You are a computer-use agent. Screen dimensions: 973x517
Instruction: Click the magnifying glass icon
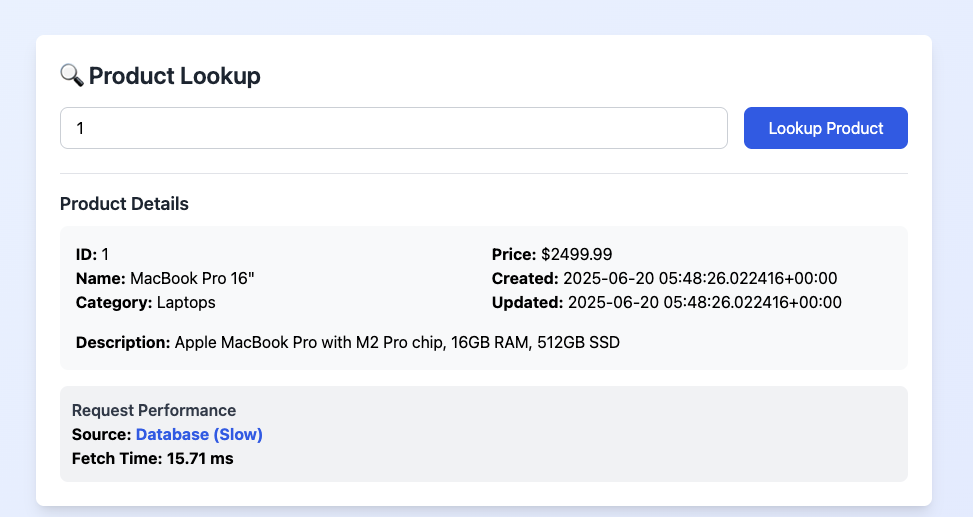(x=72, y=75)
